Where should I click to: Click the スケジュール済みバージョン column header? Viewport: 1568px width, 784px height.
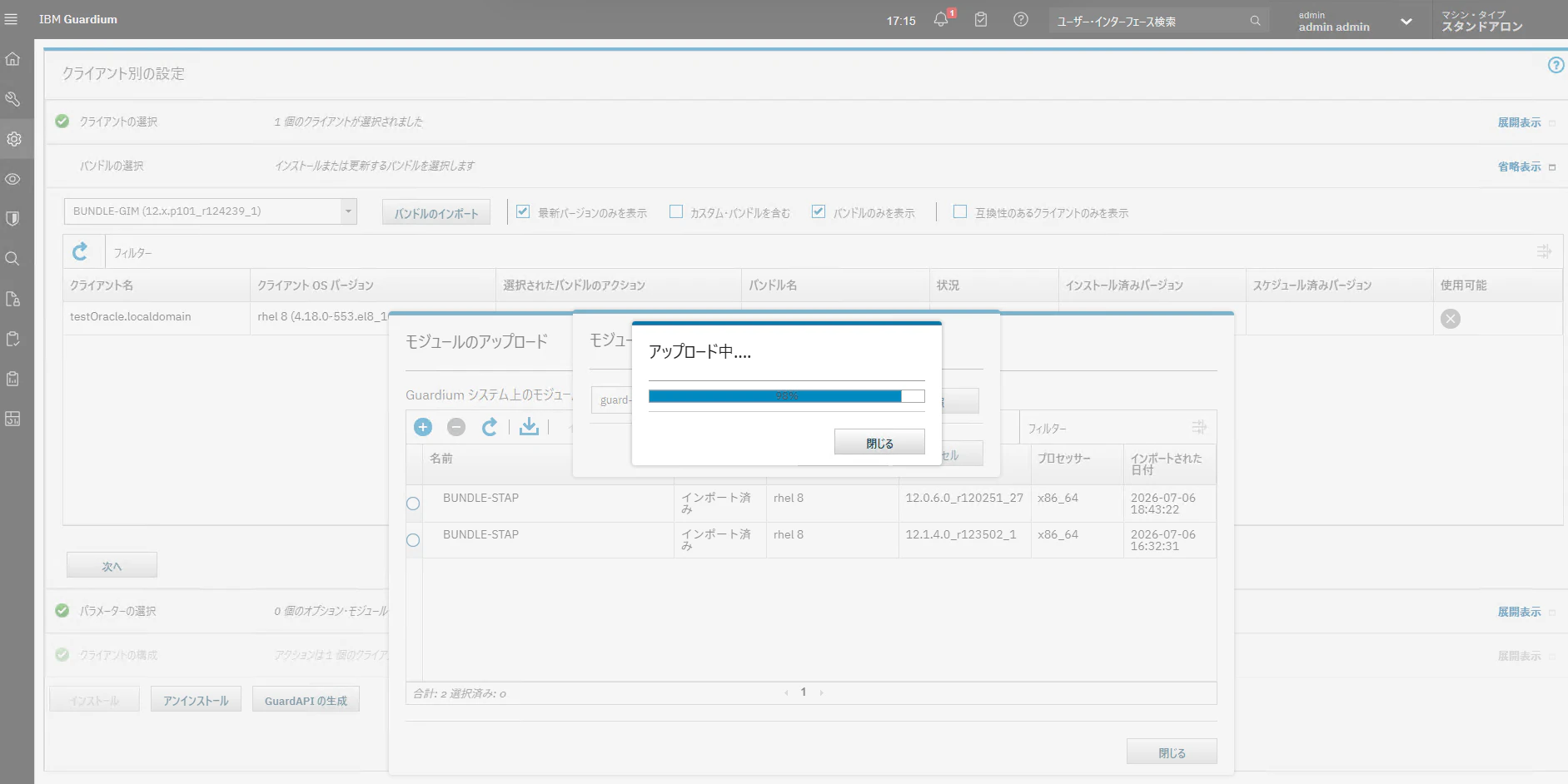click(x=1340, y=285)
